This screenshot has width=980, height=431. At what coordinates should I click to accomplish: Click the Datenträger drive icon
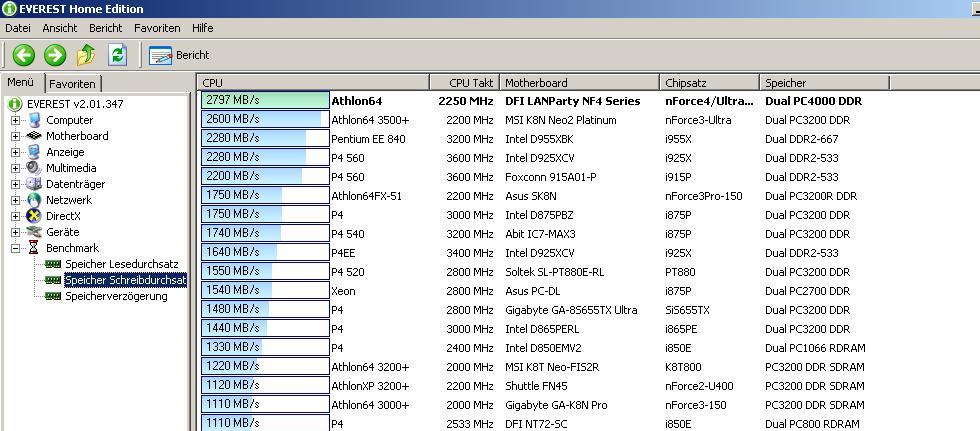[34, 184]
